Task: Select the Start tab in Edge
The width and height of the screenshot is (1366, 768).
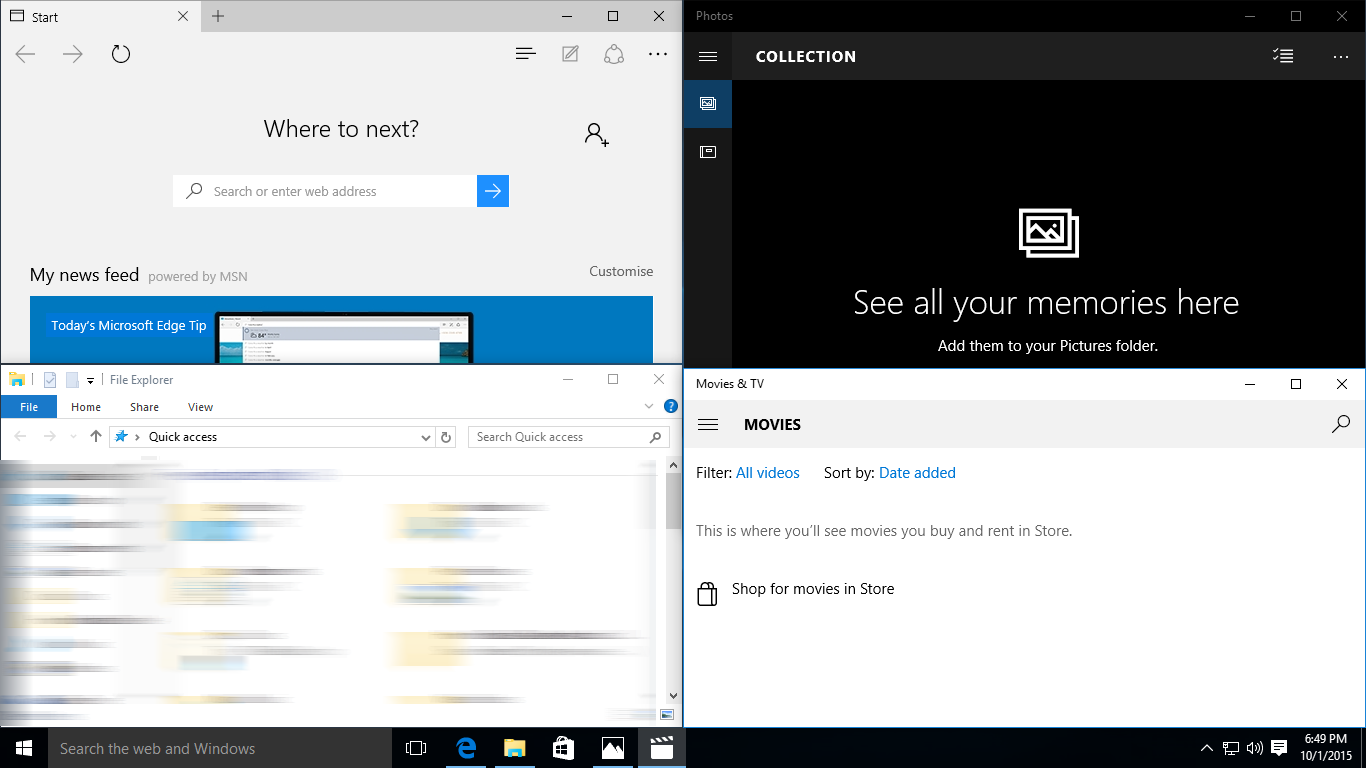Action: (x=100, y=16)
